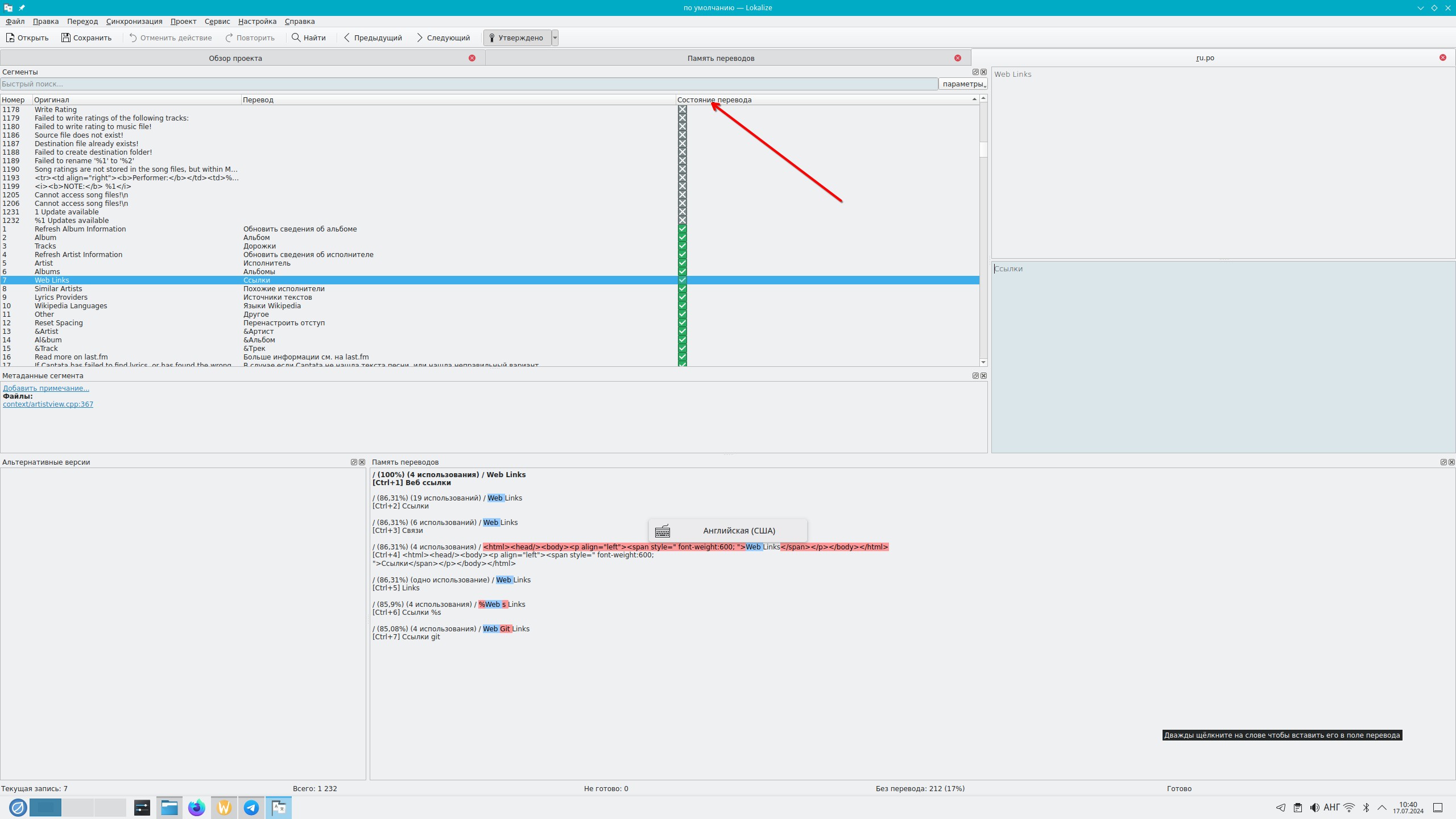
Task: Go to the Next segment
Action: [x=444, y=38]
